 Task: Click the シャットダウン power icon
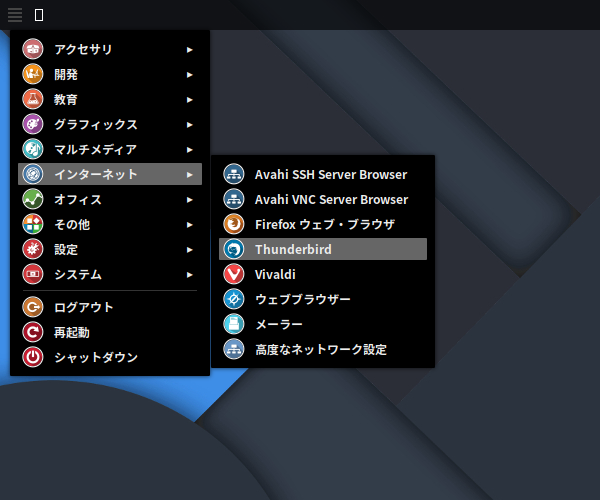tap(33, 357)
